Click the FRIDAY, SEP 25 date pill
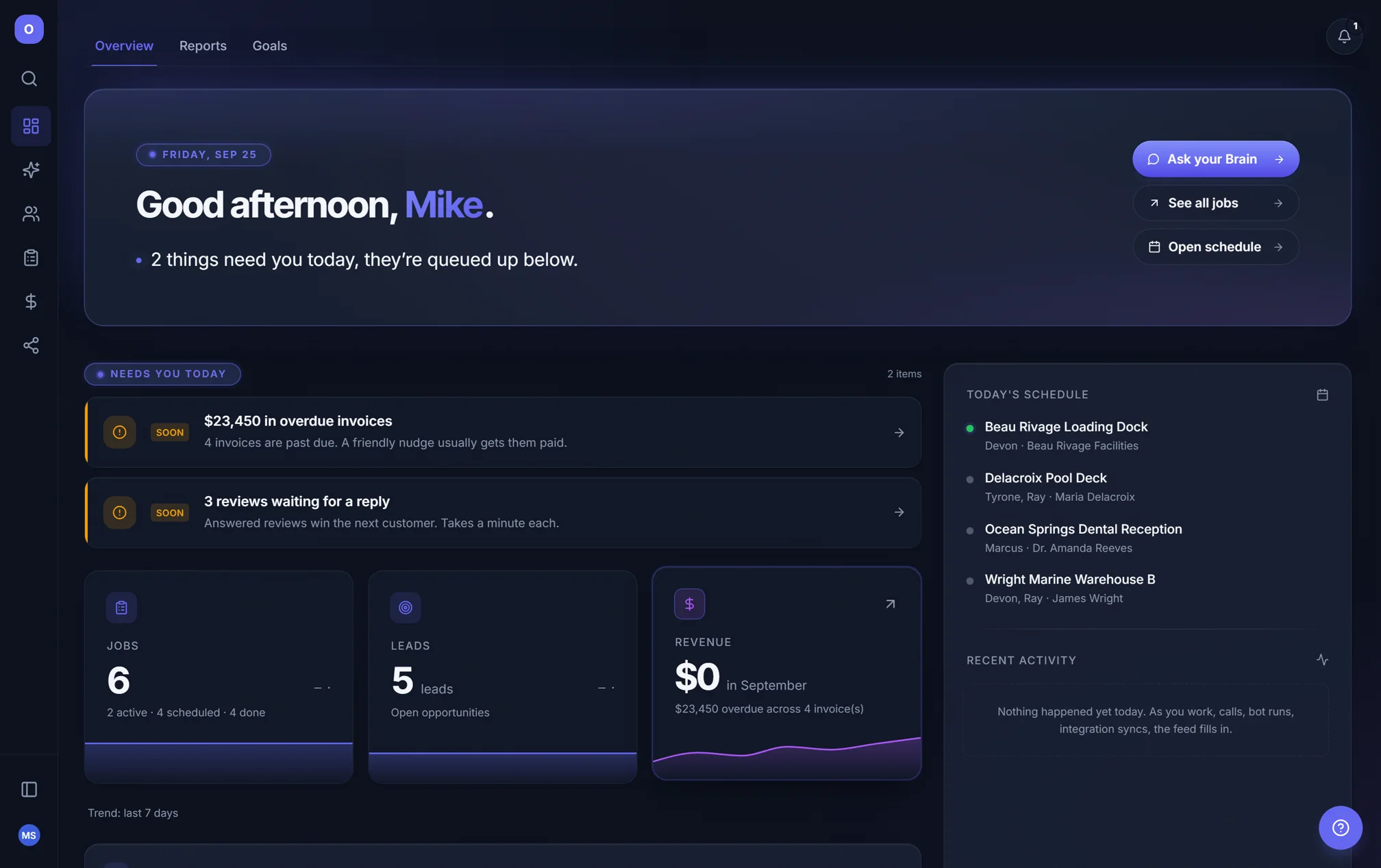1381x868 pixels. (203, 155)
